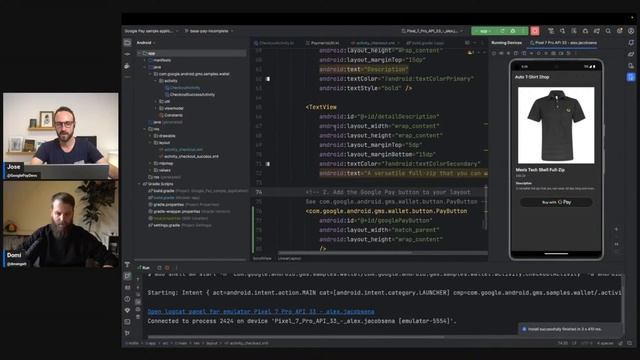This screenshot has height=360, width=640.
Task: Open activity_checkout_success.xml in project tree
Action: point(189,157)
